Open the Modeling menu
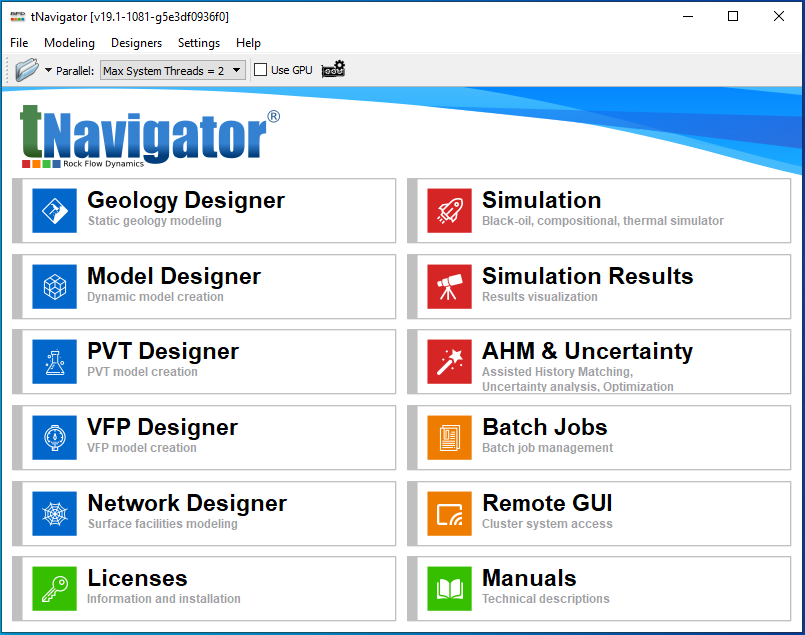Image resolution: width=805 pixels, height=635 pixels. pyautogui.click(x=69, y=43)
